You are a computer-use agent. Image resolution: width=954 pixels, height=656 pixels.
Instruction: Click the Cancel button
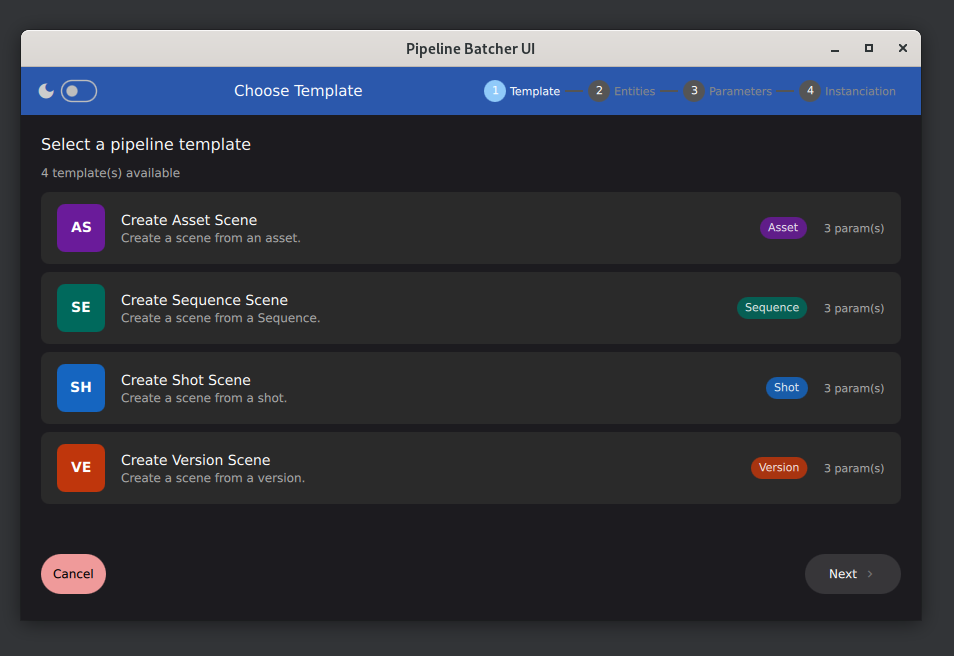pos(73,574)
